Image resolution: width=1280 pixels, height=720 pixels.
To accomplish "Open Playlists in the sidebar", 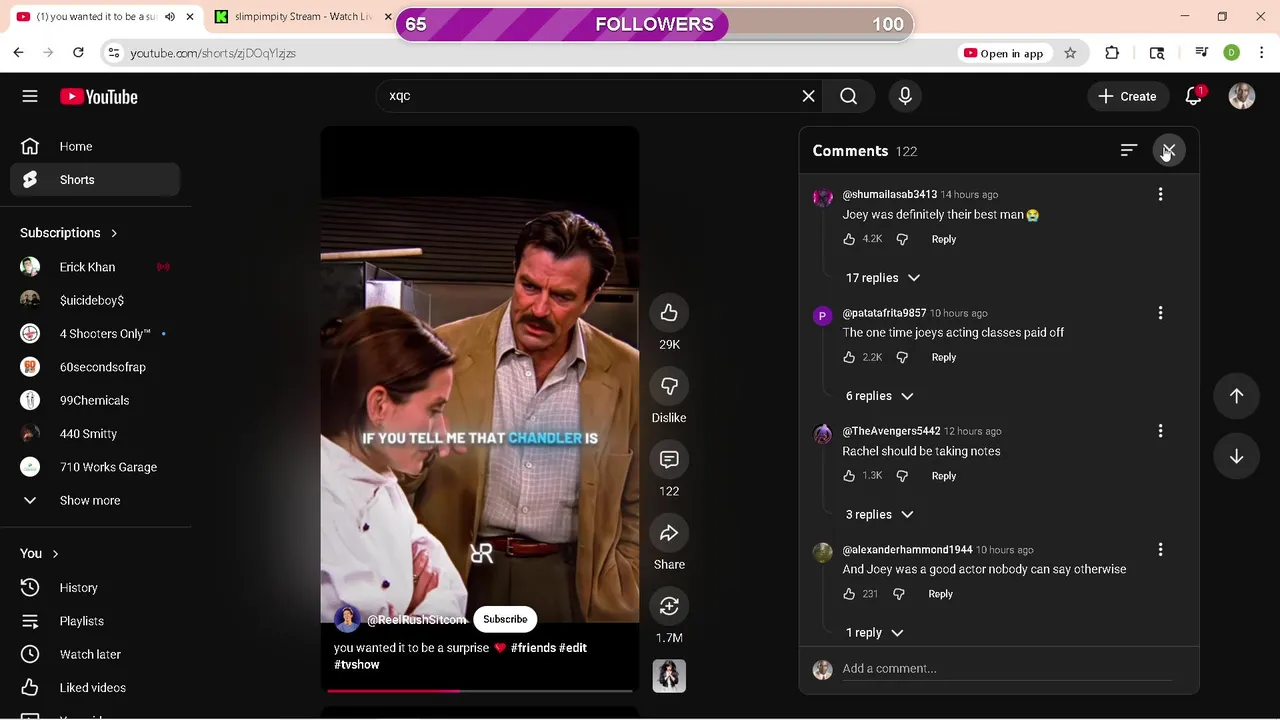I will coord(95,621).
